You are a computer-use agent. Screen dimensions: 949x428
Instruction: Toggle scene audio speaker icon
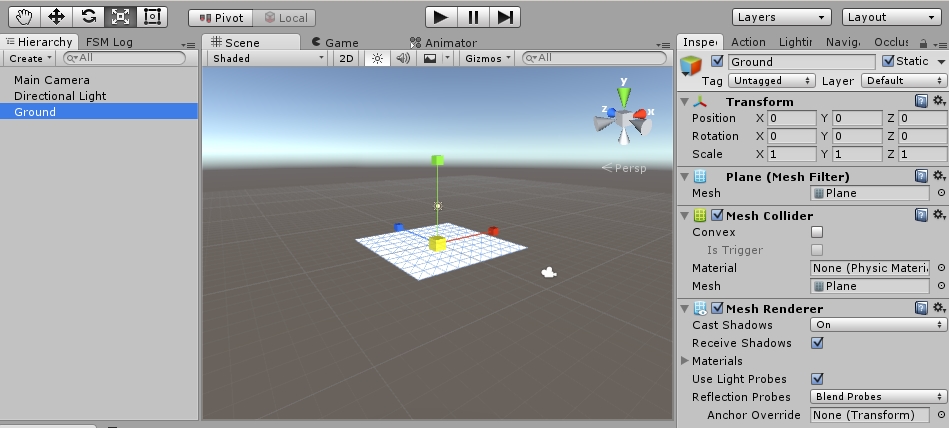(x=403, y=58)
